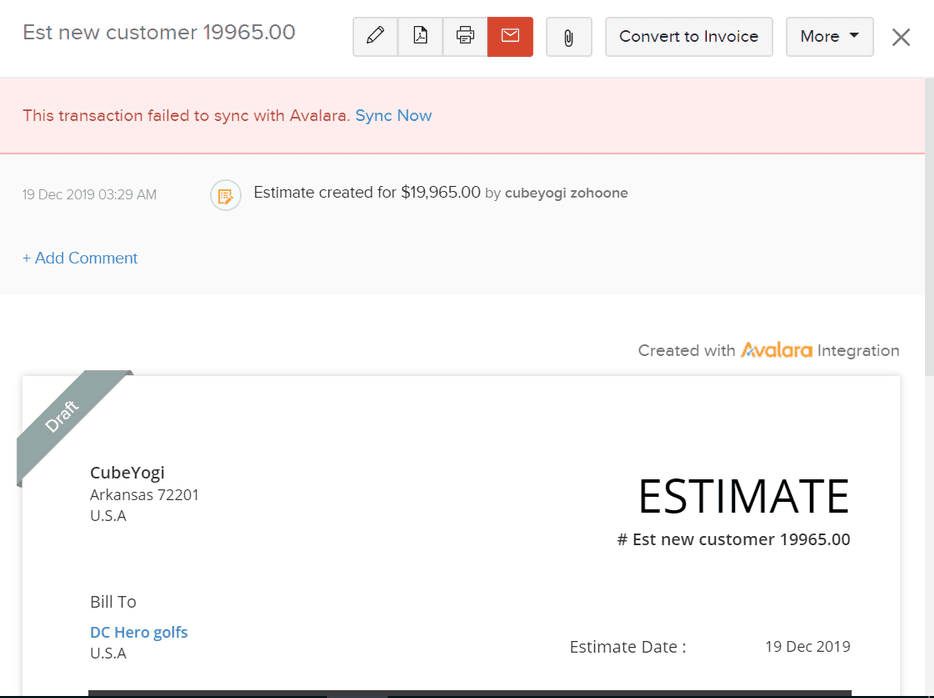Click the vertical scrollbar on the right

tap(929, 226)
